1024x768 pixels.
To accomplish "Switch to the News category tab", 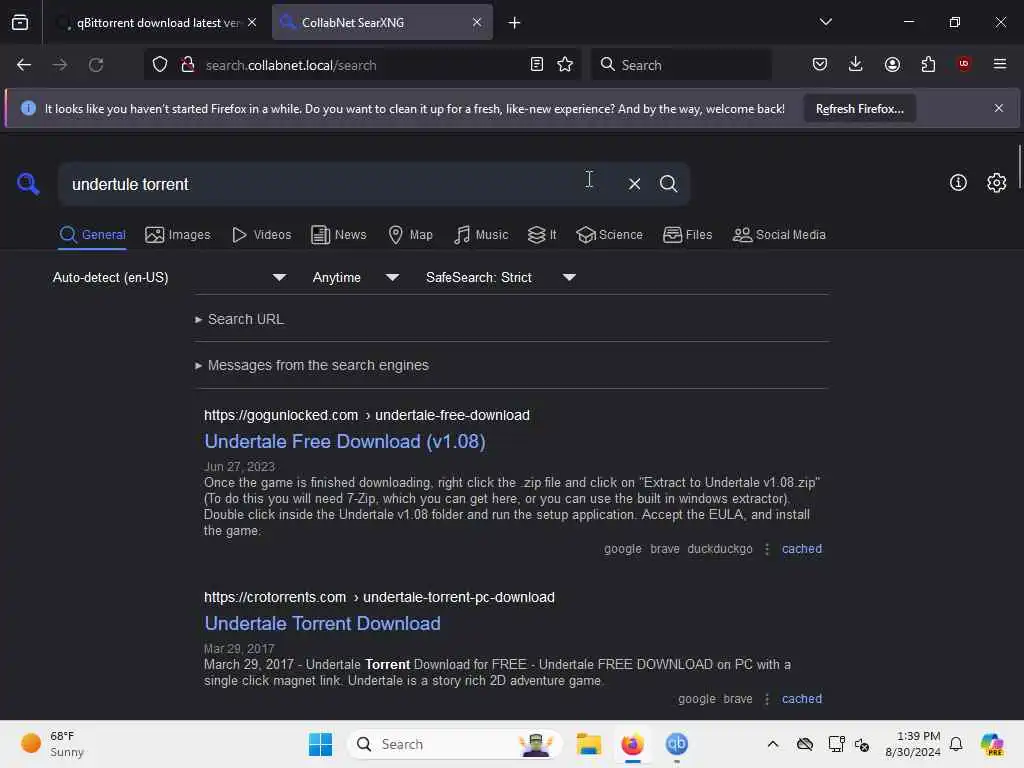I will click(x=339, y=234).
